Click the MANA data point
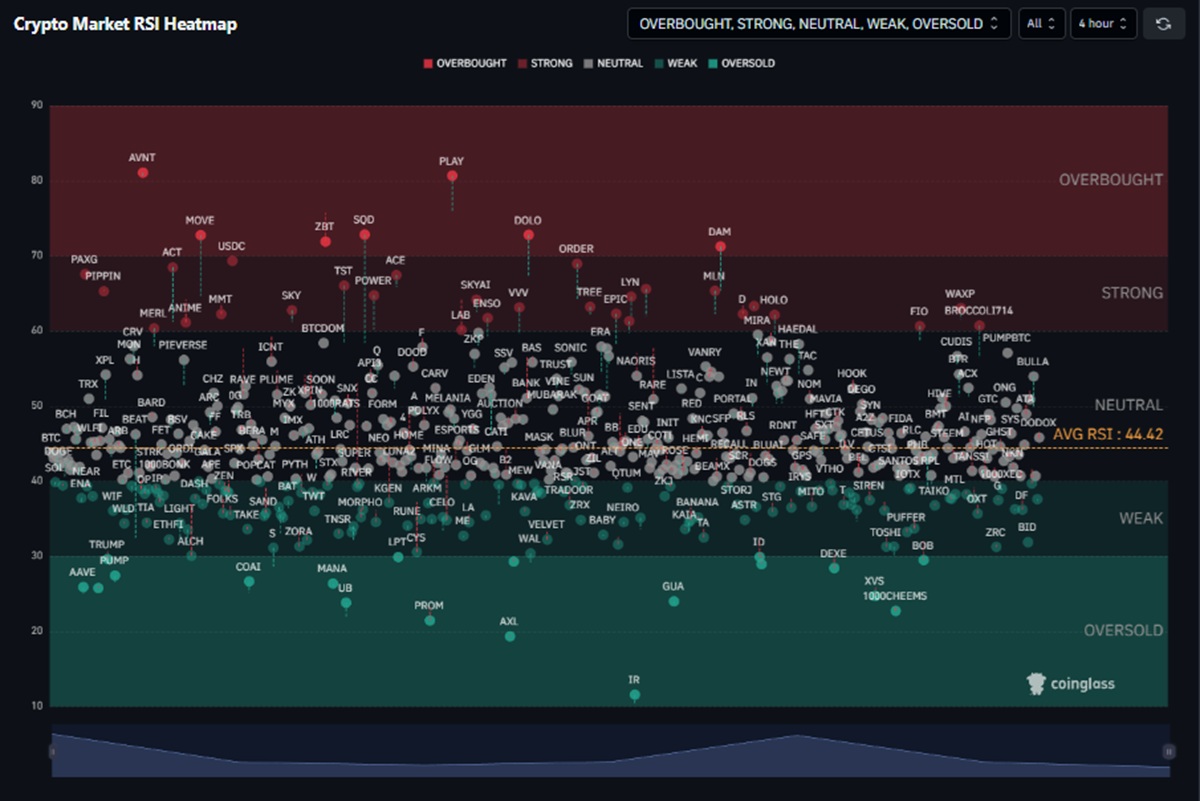1200x801 pixels. coord(333,583)
